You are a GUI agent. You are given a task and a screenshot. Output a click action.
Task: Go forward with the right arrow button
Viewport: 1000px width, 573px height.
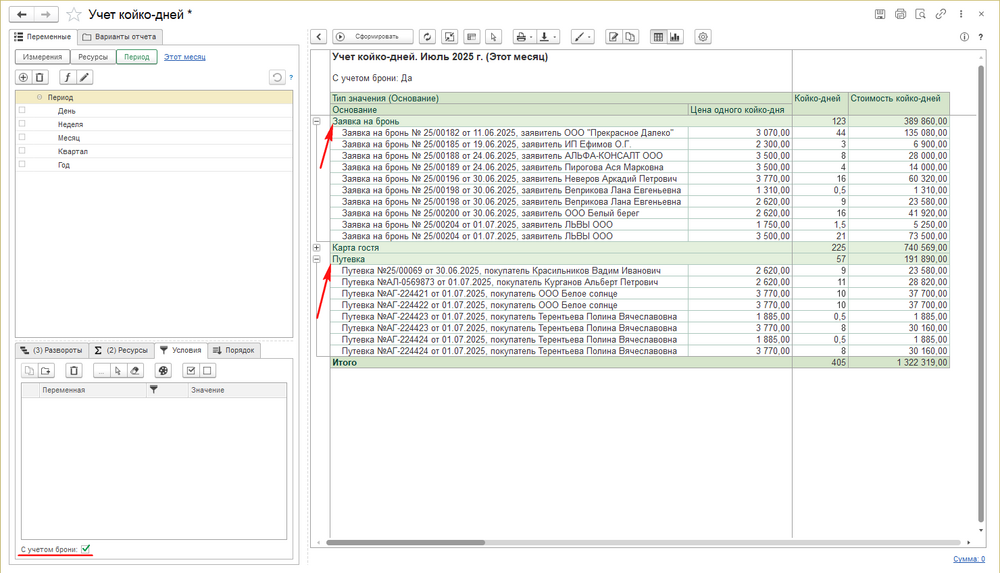(45, 14)
